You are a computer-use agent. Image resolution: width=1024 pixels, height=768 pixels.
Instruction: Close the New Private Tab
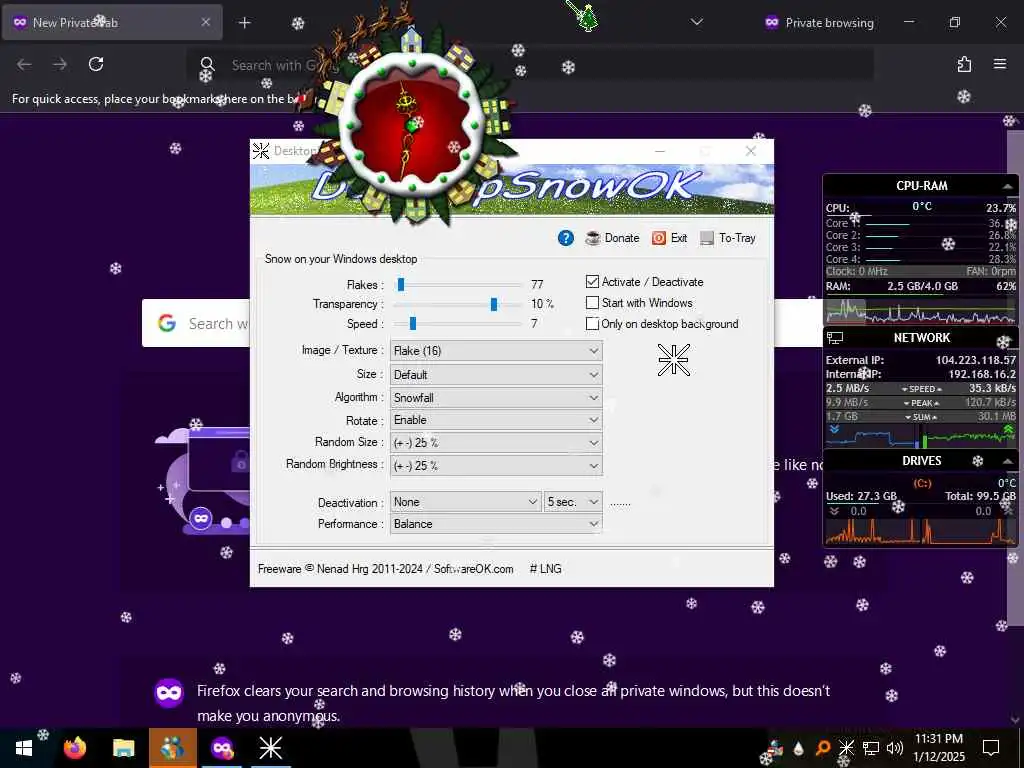(206, 22)
